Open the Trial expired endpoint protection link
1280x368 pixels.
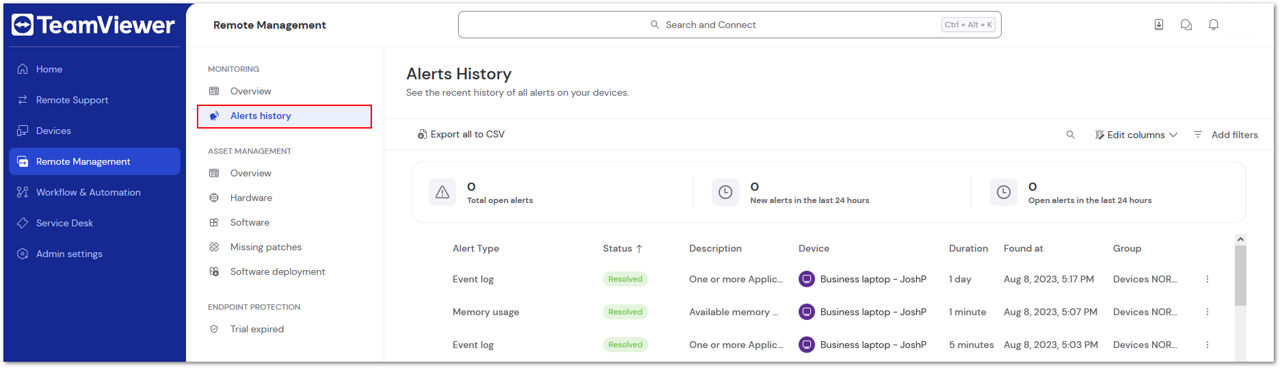pyautogui.click(x=257, y=329)
